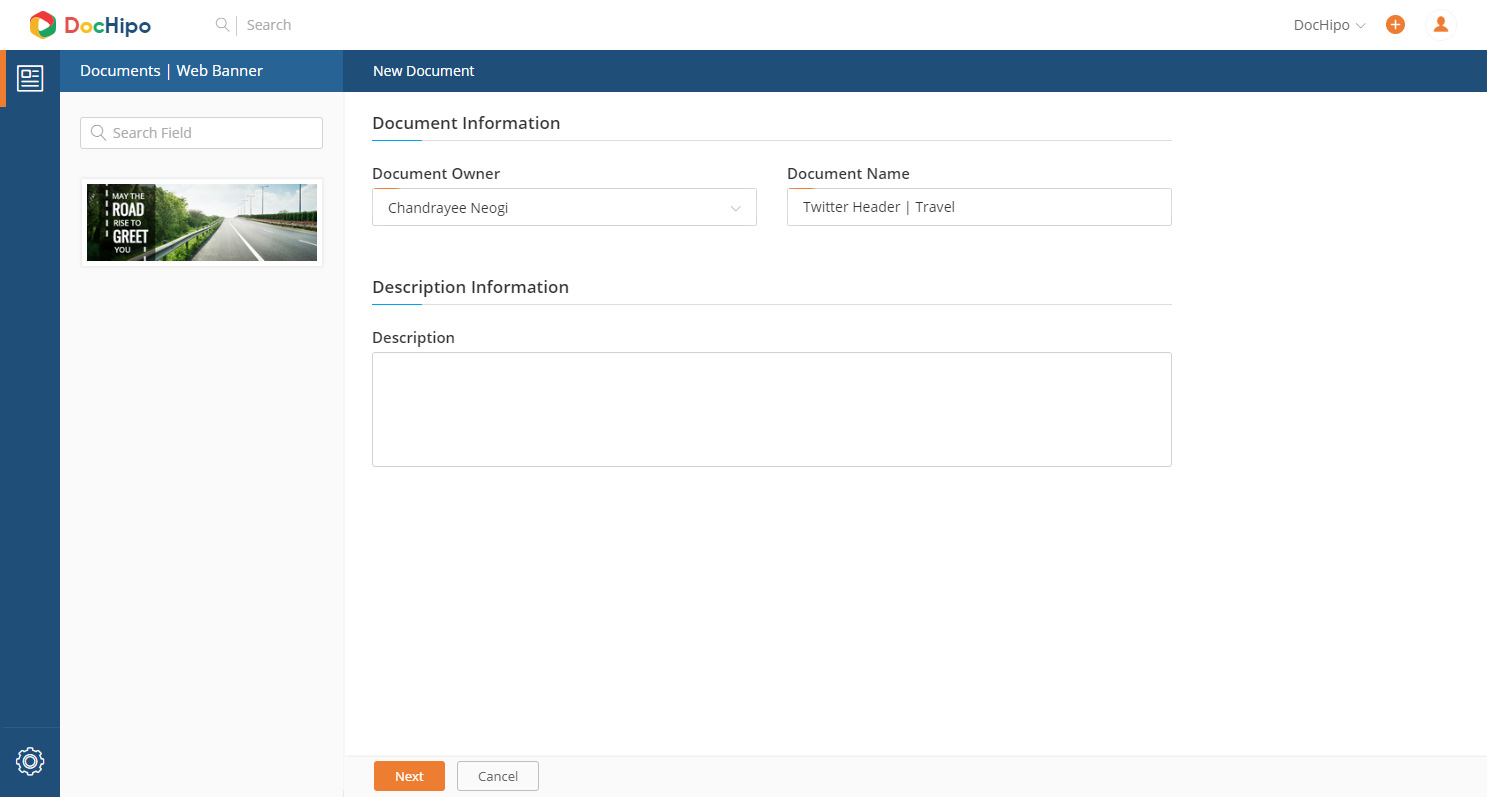Click the DocHipo logo
Image resolution: width=1487 pixels, height=797 pixels.
[90, 25]
